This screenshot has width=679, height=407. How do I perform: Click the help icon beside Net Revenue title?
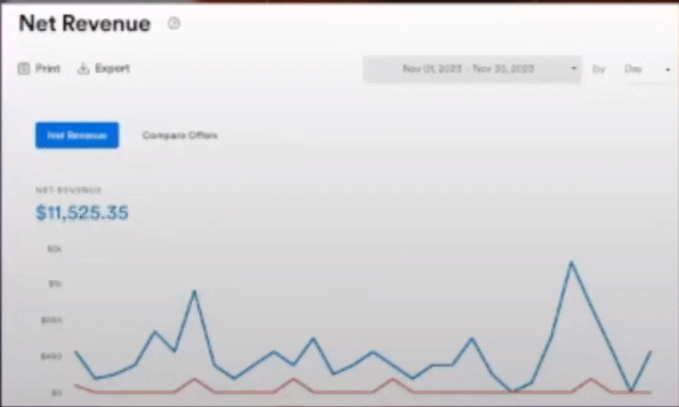(174, 24)
